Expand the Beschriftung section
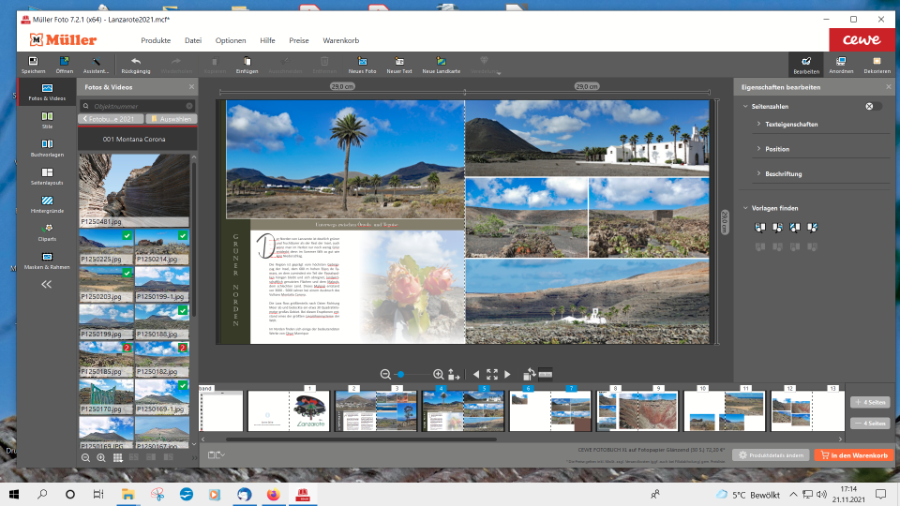 tap(783, 174)
